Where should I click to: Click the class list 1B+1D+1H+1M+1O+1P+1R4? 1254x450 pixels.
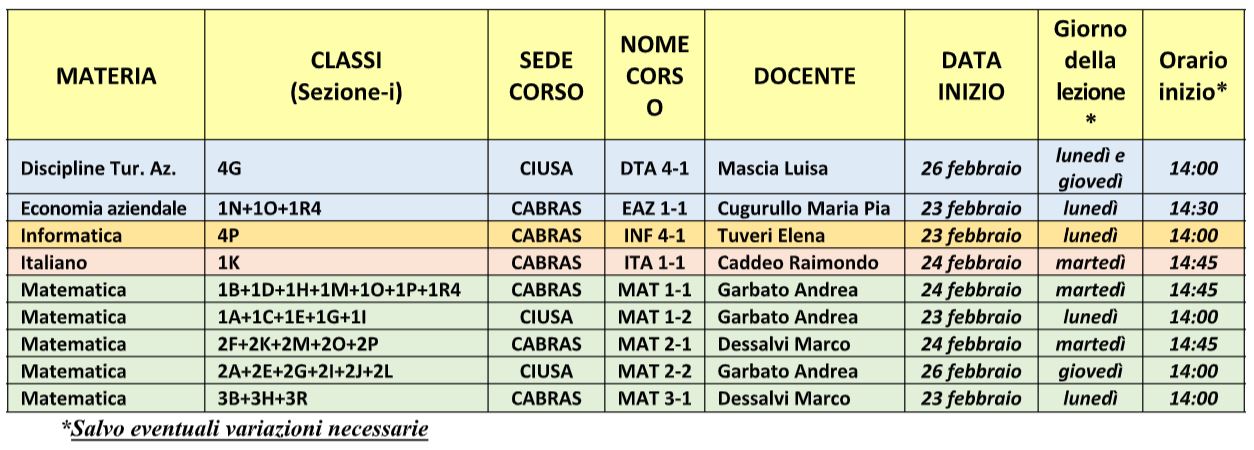[x=346, y=290]
